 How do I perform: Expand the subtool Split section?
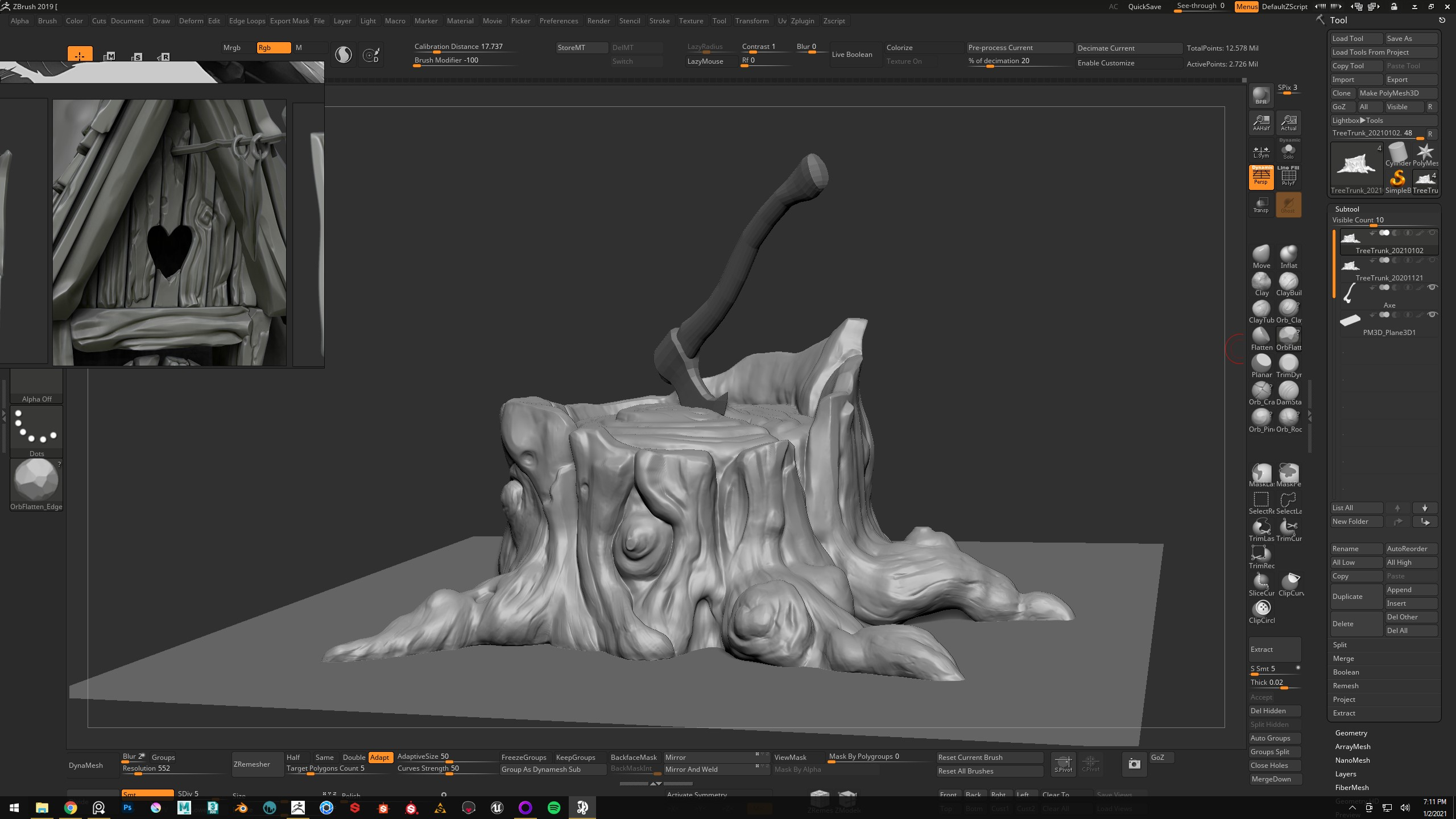click(1339, 645)
